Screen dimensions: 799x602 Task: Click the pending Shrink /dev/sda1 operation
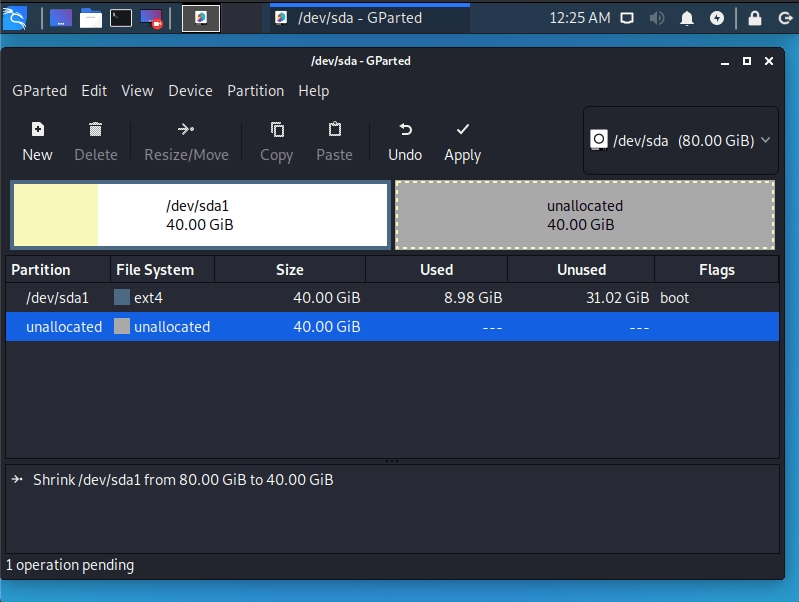[183, 480]
